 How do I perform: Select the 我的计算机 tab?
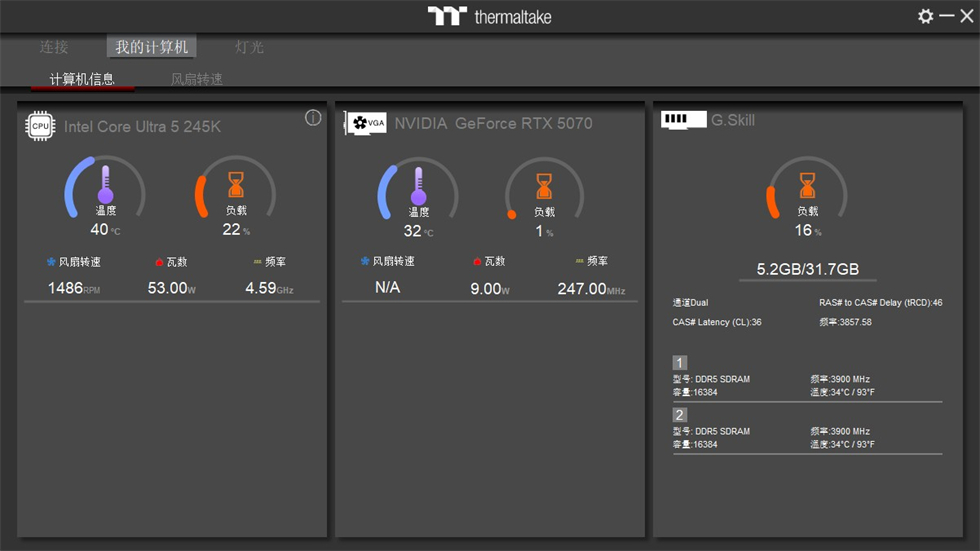151,47
